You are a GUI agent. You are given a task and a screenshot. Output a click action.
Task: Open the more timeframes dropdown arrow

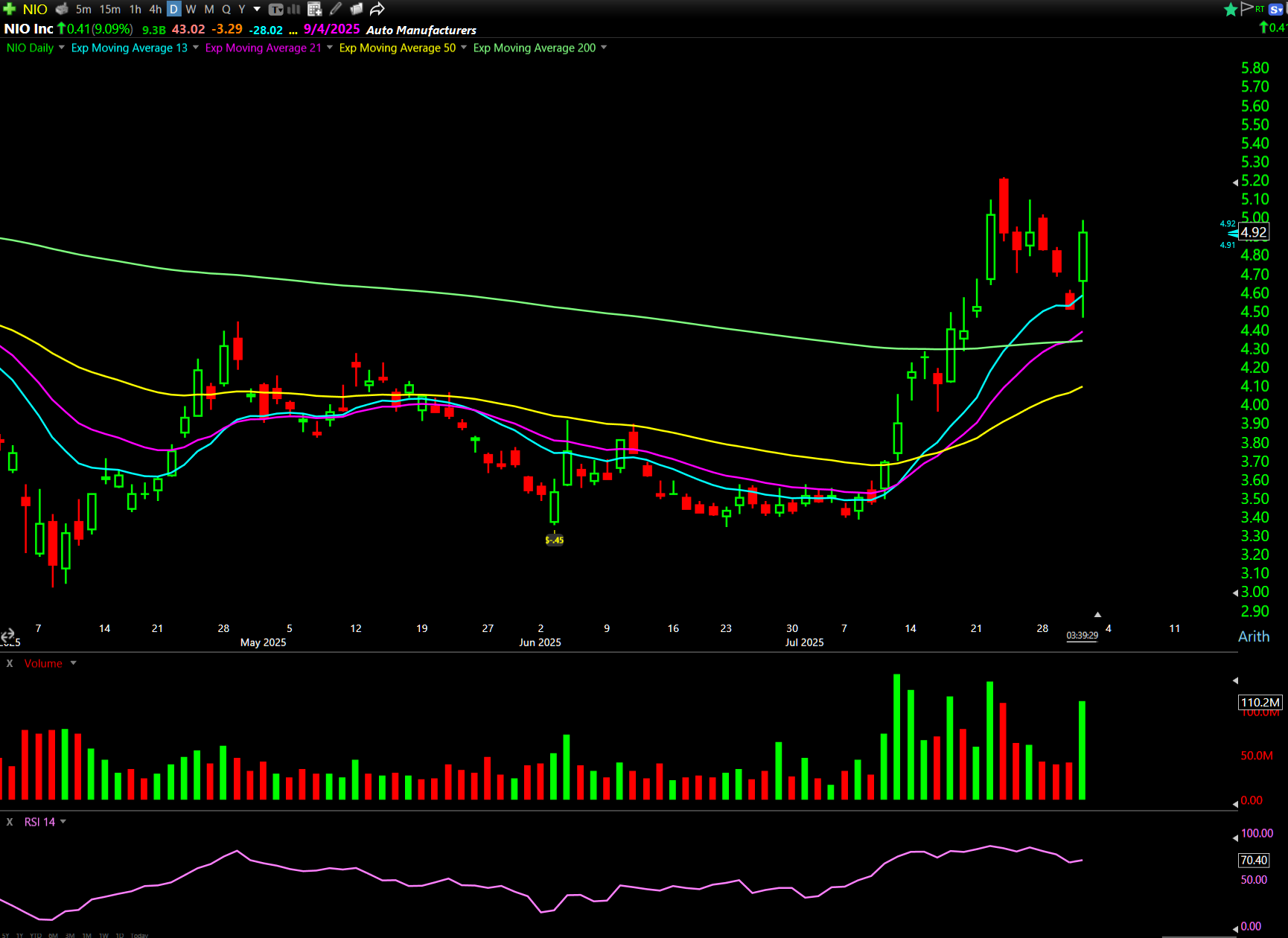point(257,9)
